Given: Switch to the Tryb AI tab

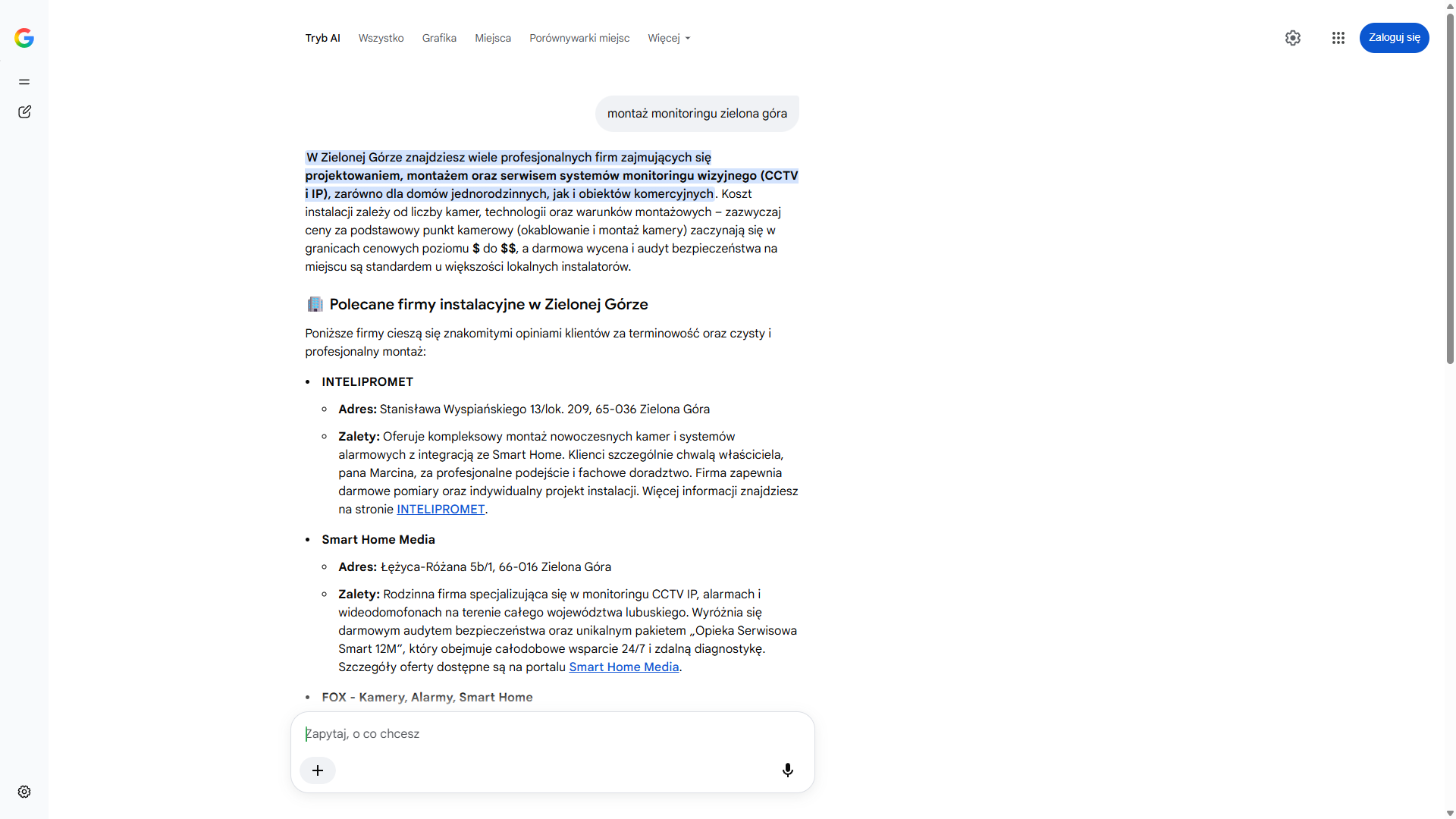Looking at the screenshot, I should (x=323, y=38).
